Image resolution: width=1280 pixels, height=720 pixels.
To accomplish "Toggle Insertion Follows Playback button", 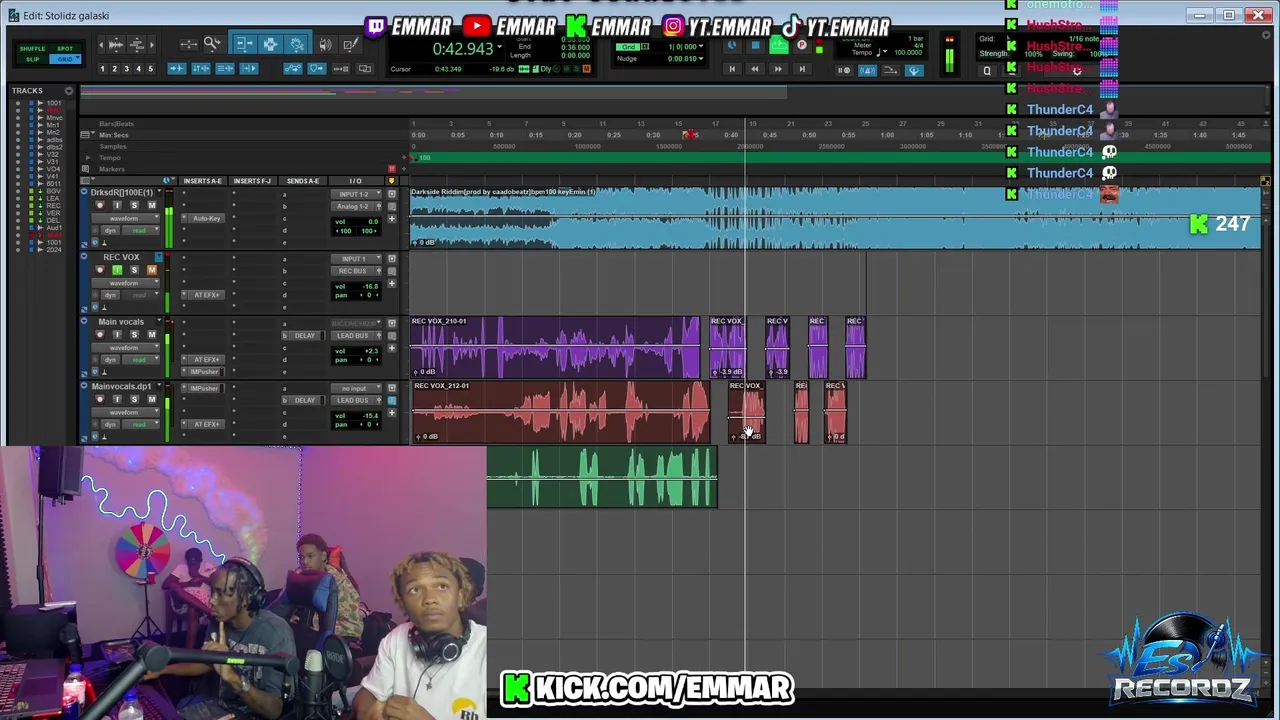I will tap(249, 69).
